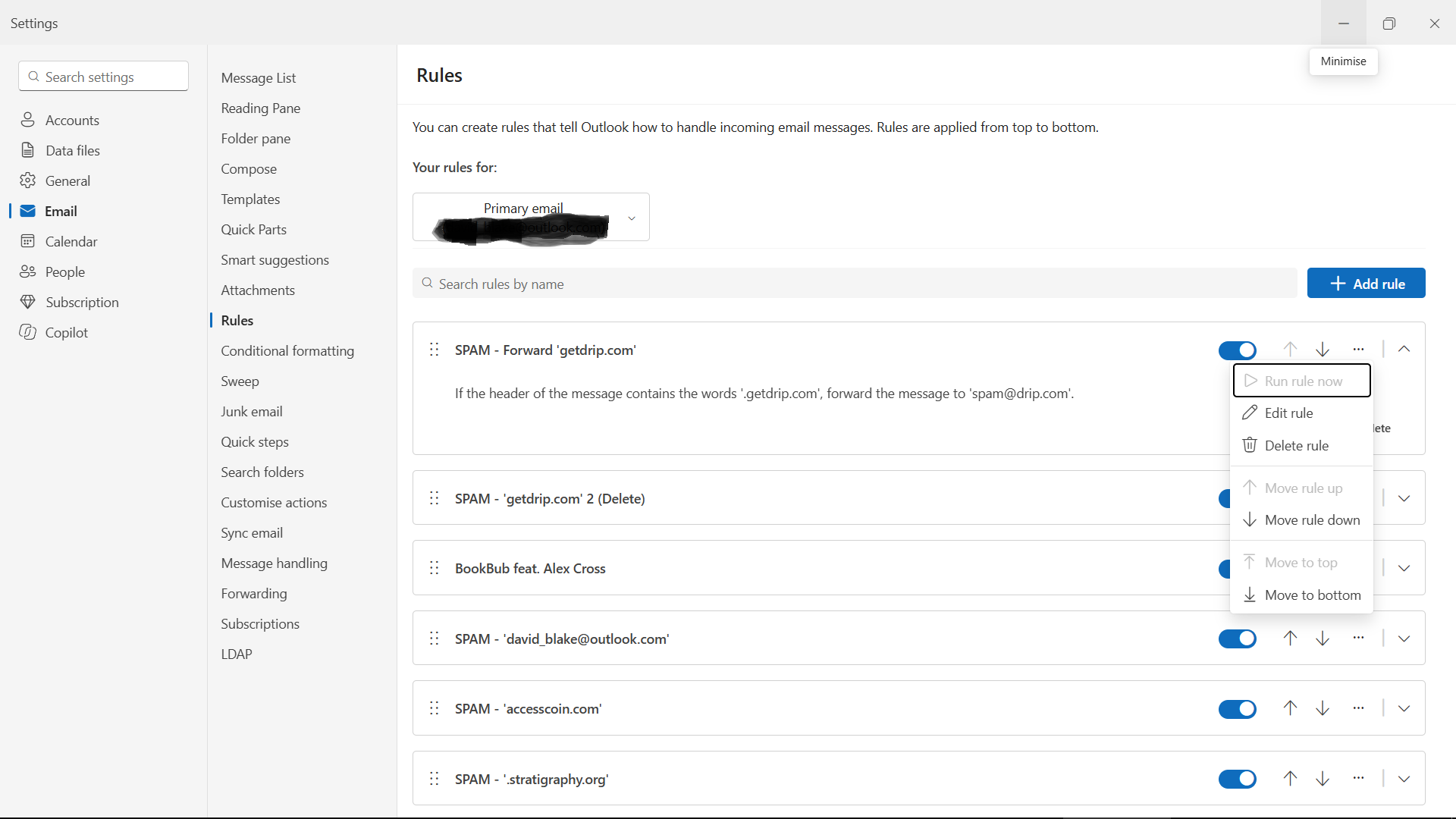Expand the 'getdrip.com' 2 (Delete) rule

point(1404,498)
